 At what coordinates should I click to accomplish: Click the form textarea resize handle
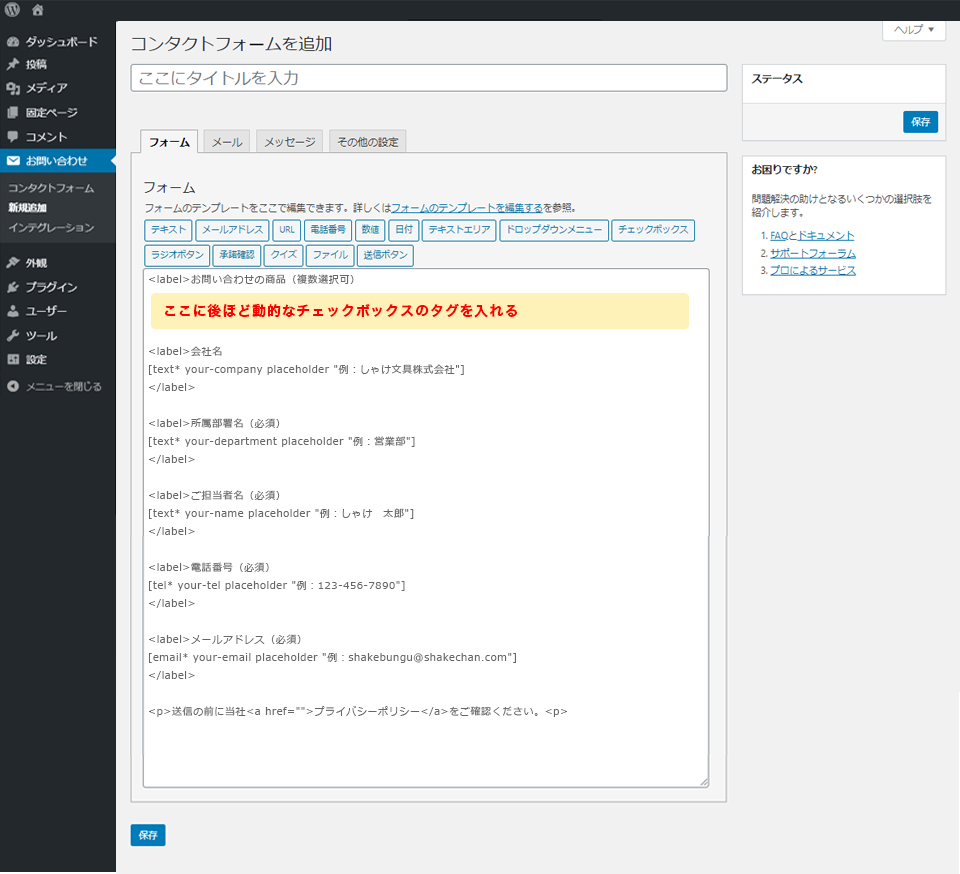[703, 781]
